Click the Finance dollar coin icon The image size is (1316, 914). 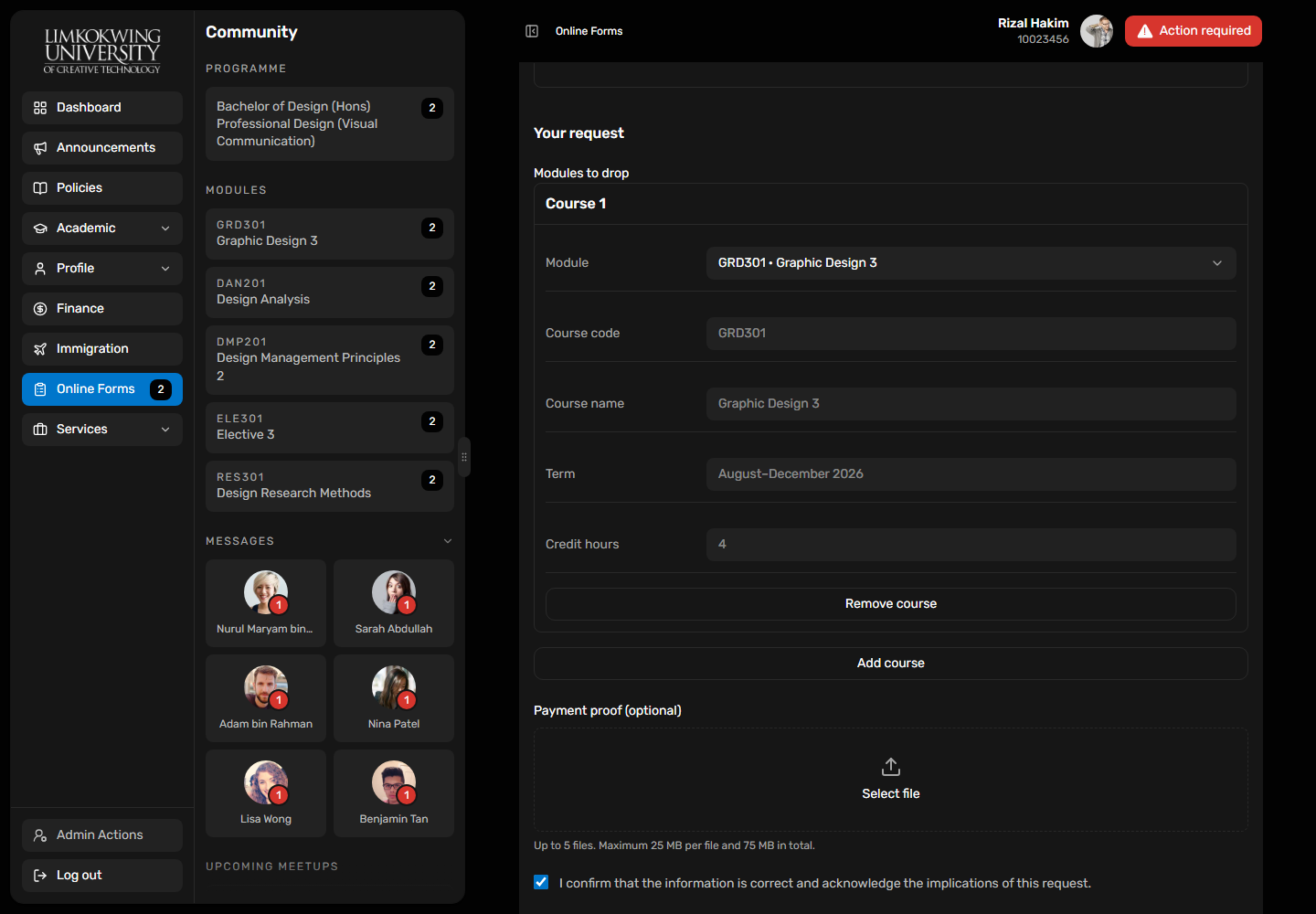[40, 309]
